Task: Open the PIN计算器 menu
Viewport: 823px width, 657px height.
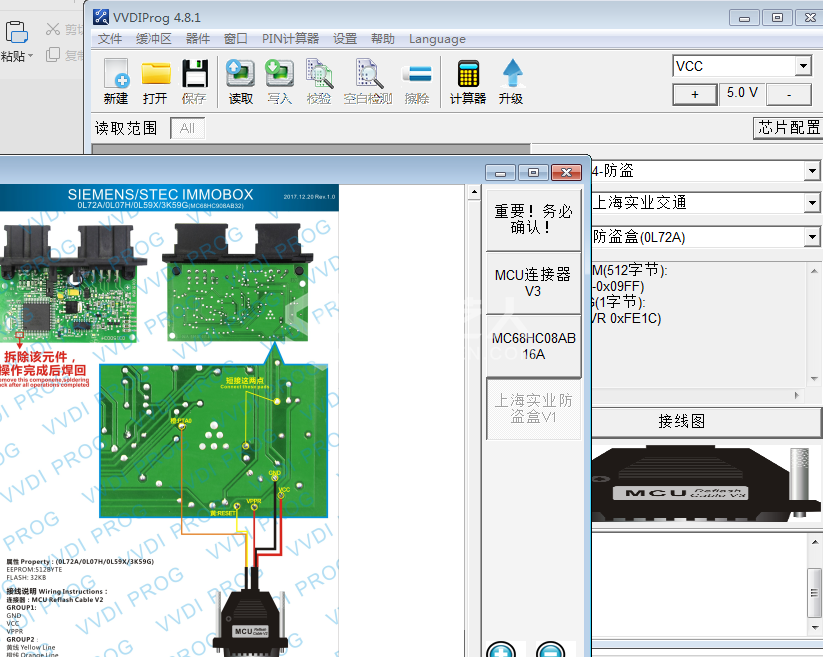Action: pos(290,39)
